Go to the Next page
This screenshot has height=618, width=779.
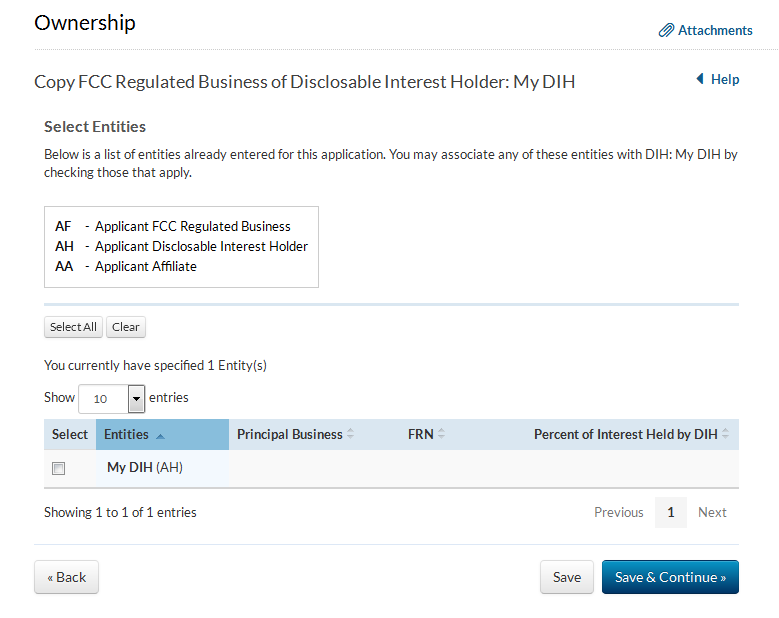[x=712, y=512]
